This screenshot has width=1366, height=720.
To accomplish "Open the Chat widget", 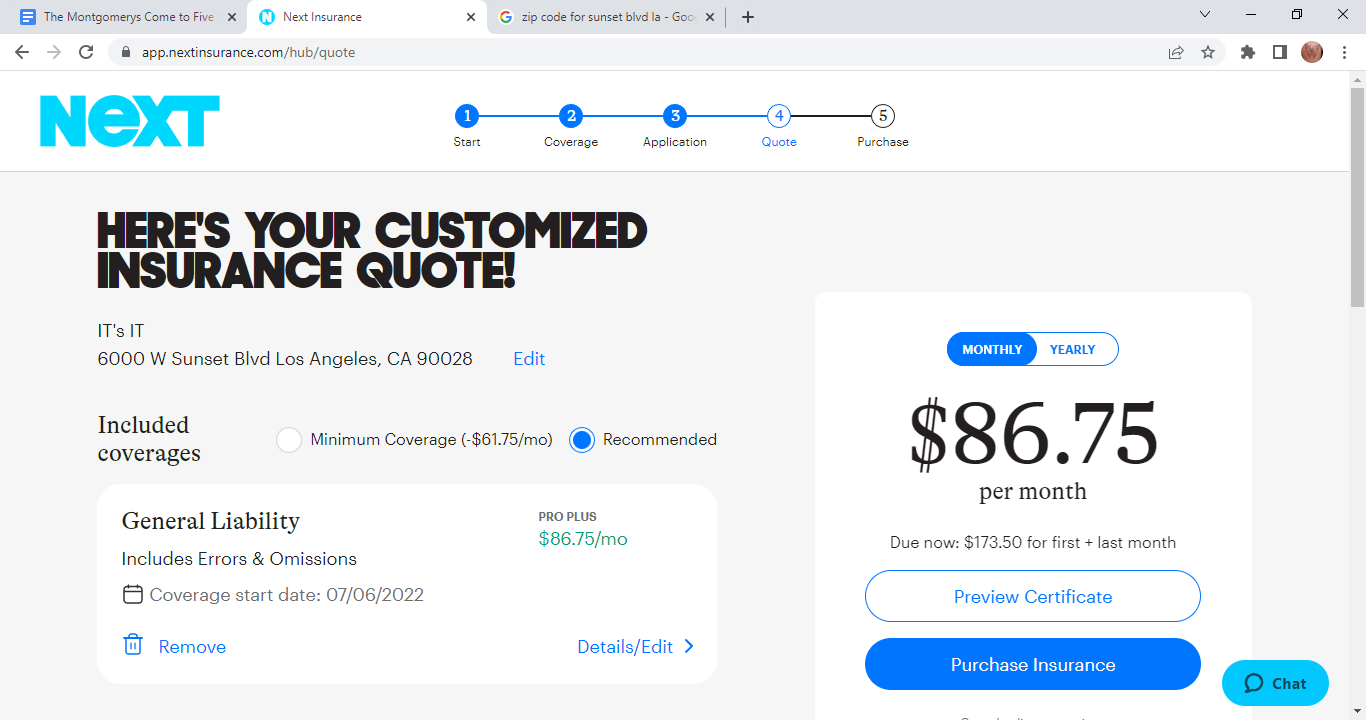I will click(x=1275, y=684).
